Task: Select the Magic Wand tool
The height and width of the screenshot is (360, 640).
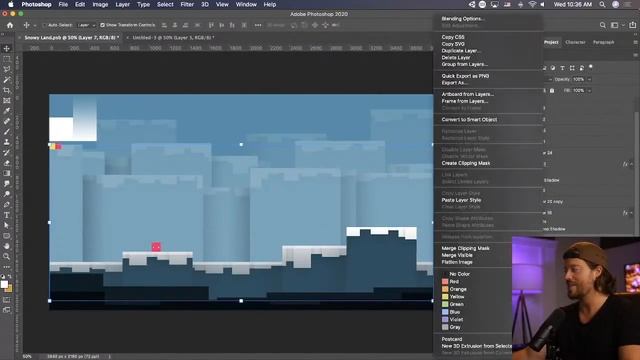Action: pyautogui.click(x=7, y=80)
